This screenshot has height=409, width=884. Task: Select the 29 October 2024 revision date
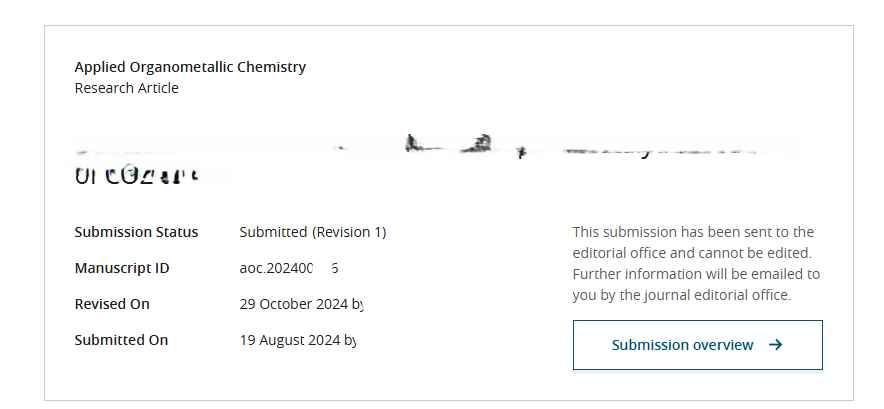tap(295, 304)
